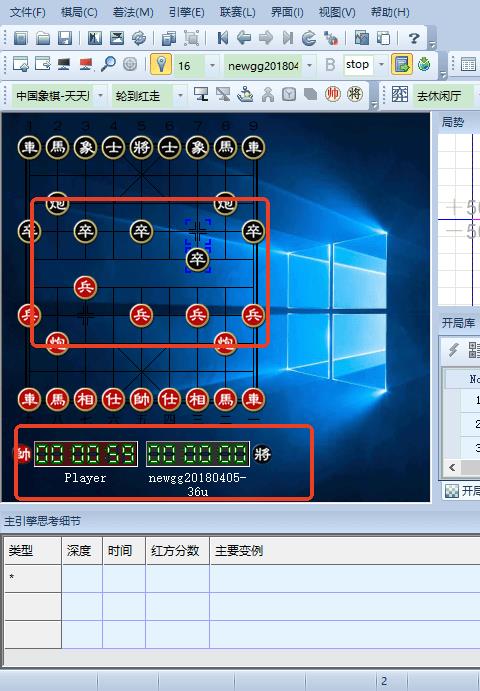The width and height of the screenshot is (480, 691).
Task: Click the Y badge icon
Action: [289, 94]
